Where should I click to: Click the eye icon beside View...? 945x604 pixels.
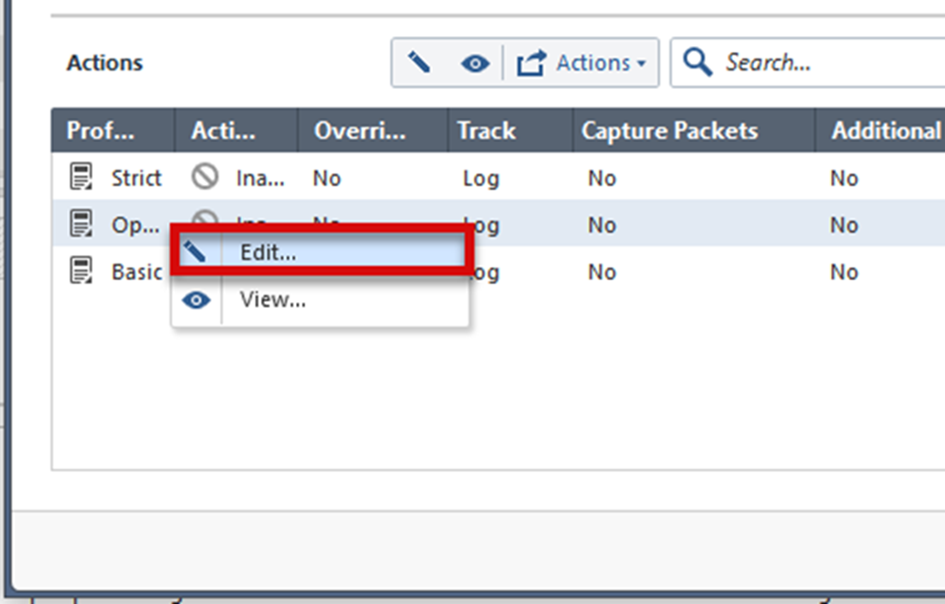[196, 300]
